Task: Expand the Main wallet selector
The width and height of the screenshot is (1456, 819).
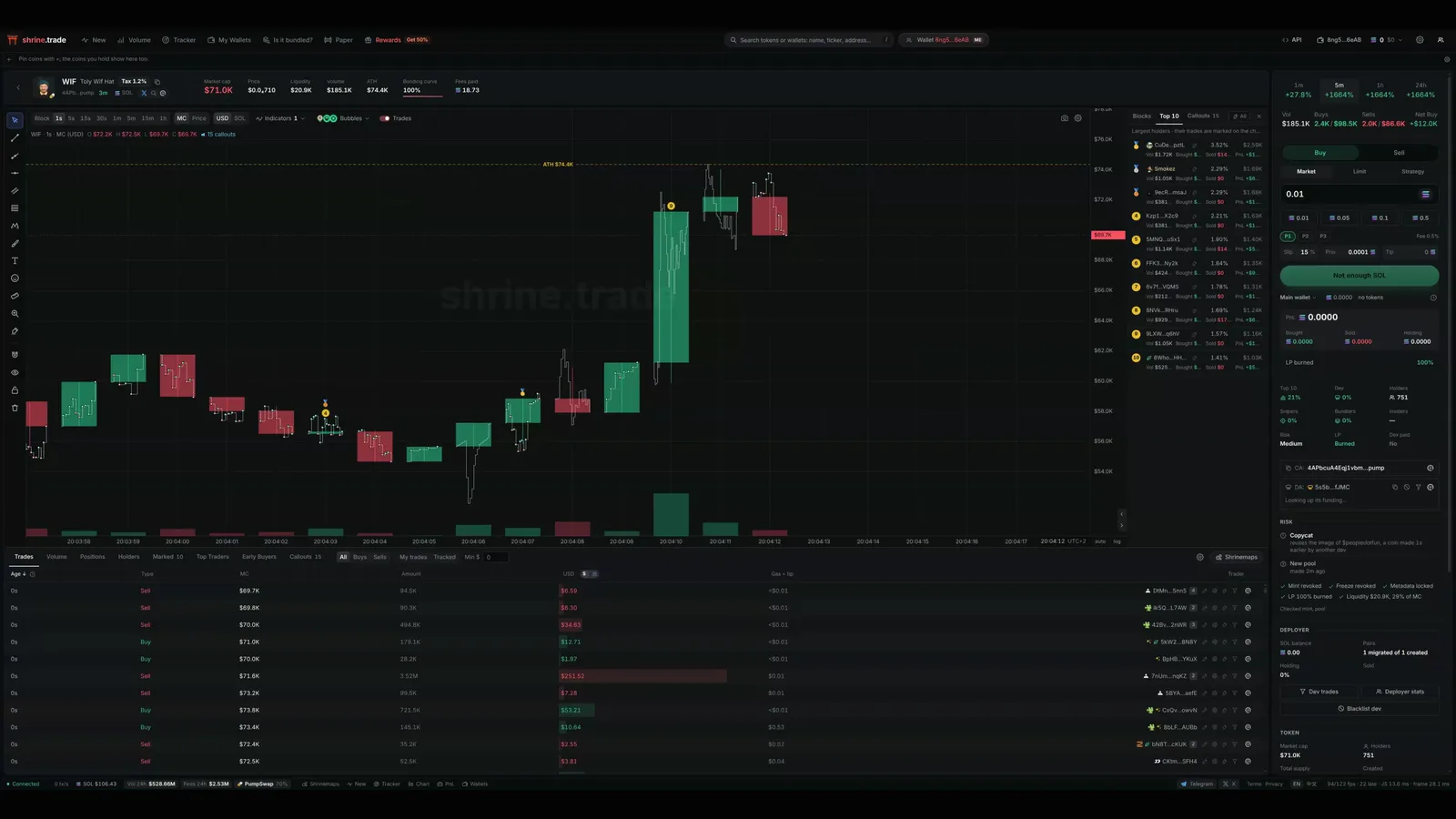Action: tap(1299, 298)
